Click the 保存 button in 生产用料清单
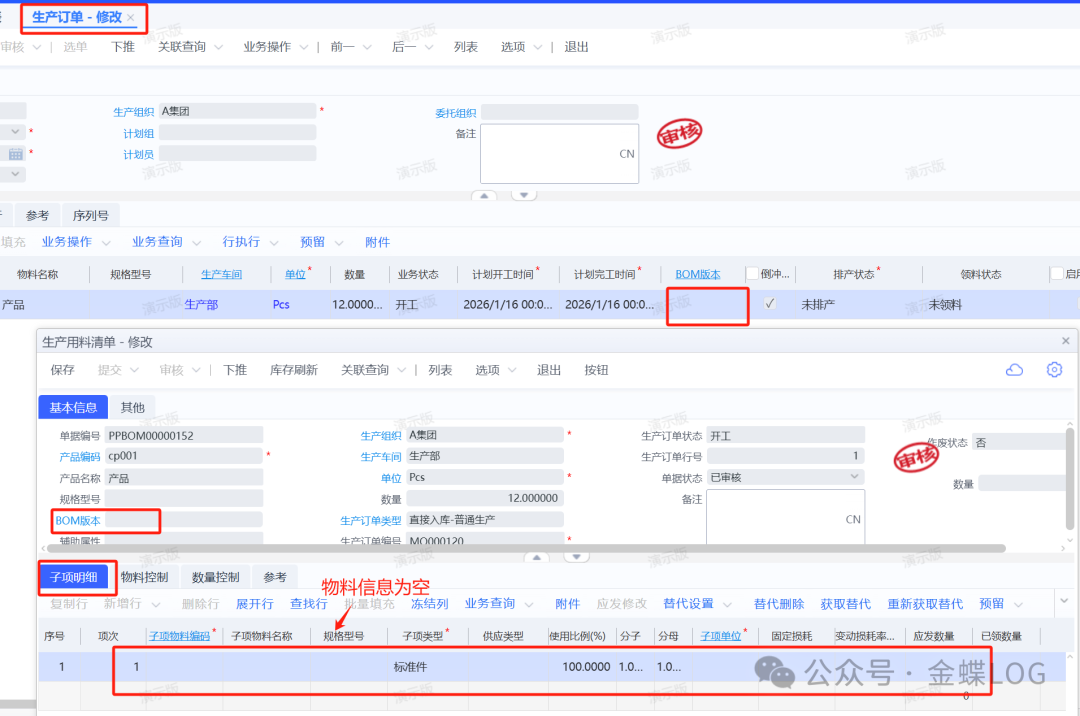 [x=62, y=370]
